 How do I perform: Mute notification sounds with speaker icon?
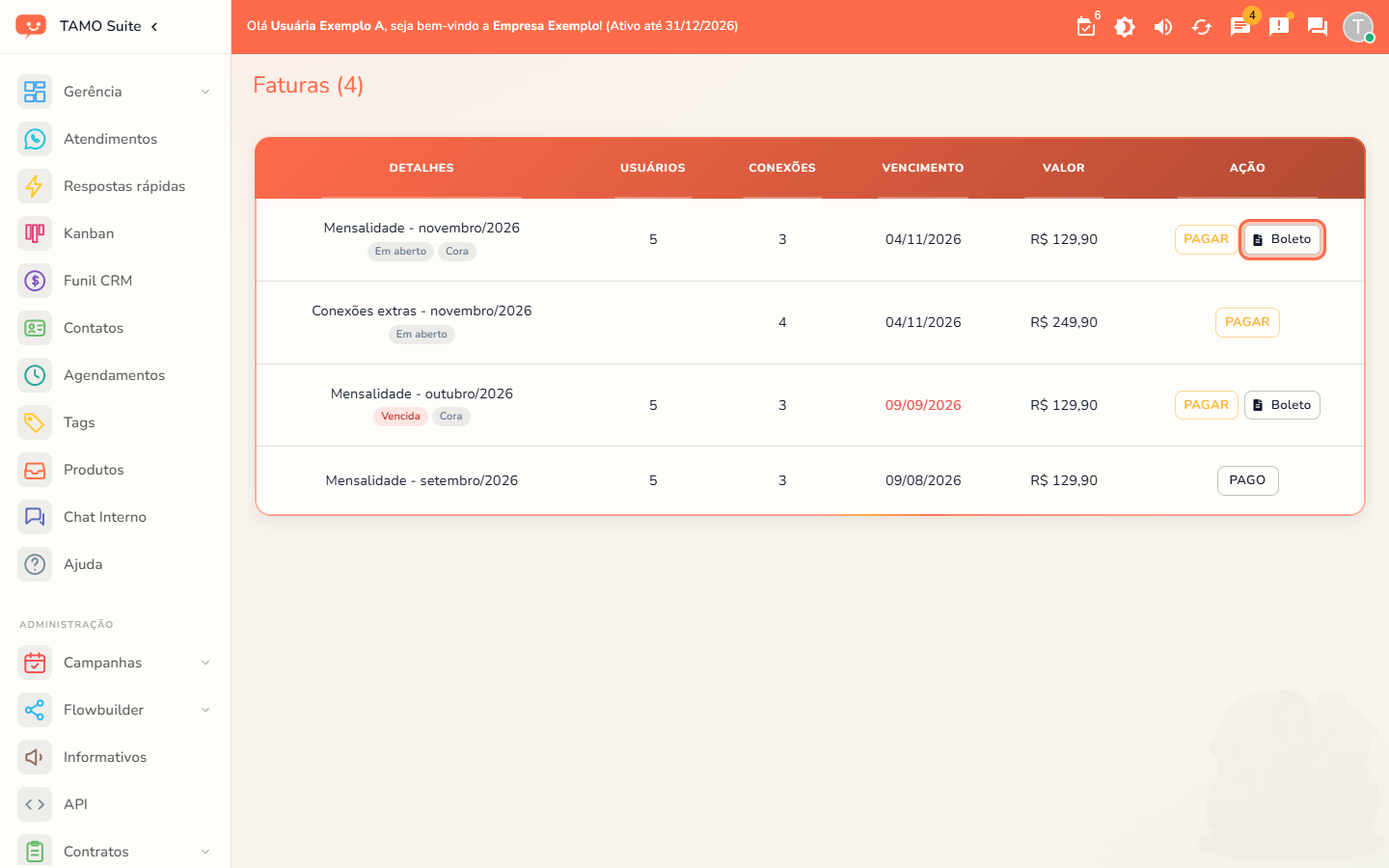tap(1163, 27)
